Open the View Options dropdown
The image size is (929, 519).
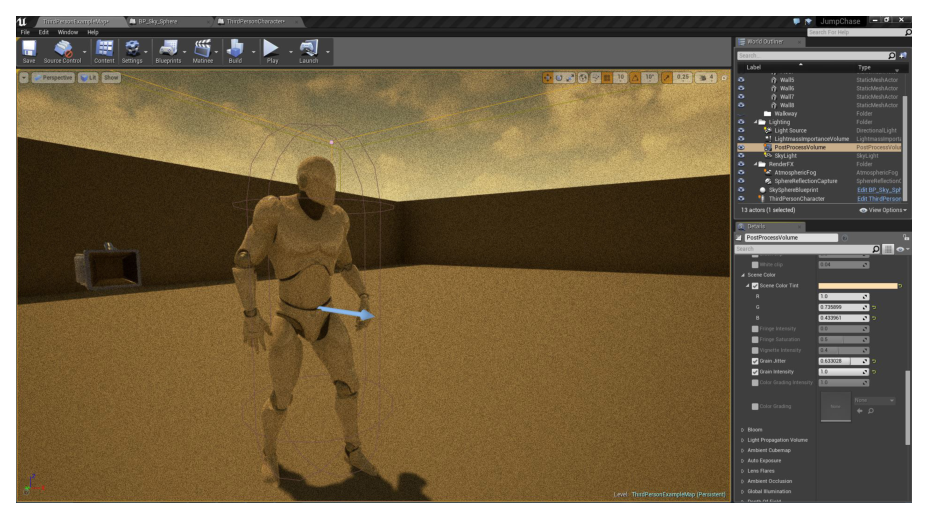coord(883,210)
